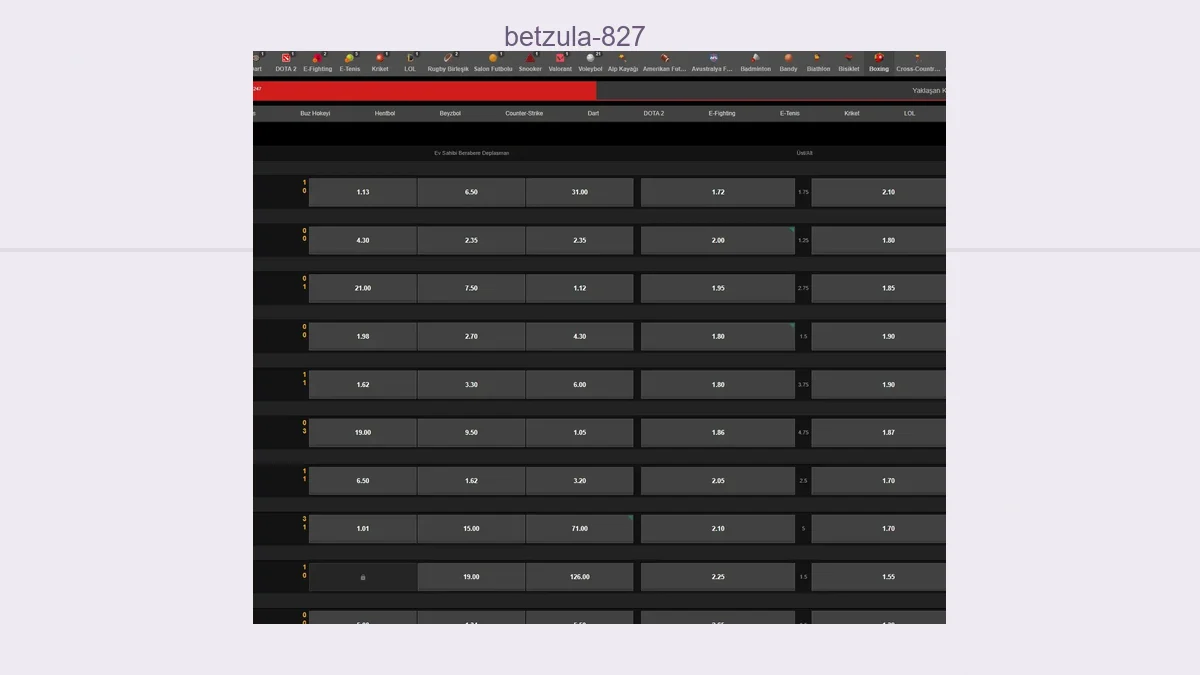
Task: Choose the 71.00 odds button
Action: 580,529
